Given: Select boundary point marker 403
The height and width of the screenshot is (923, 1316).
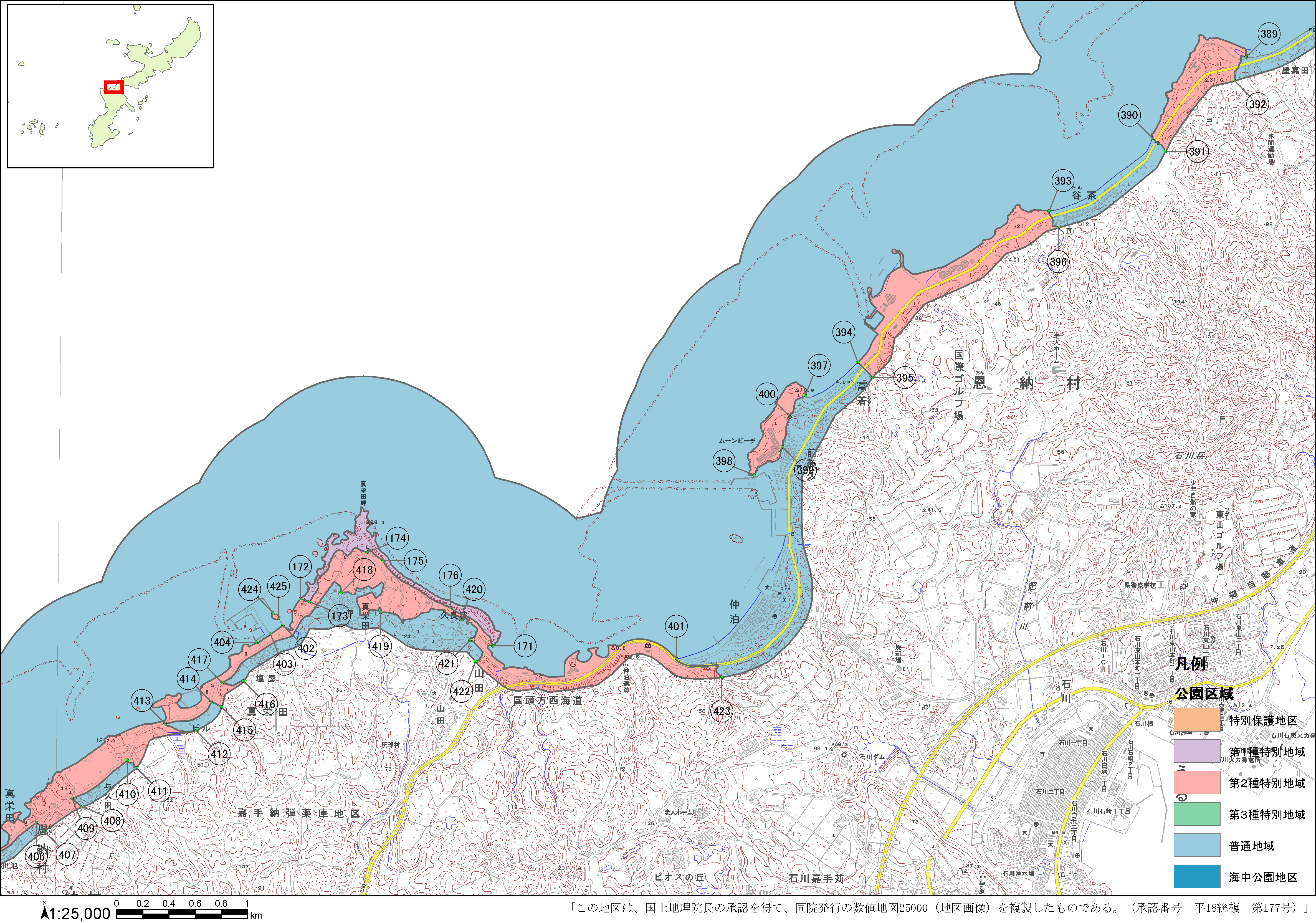Looking at the screenshot, I should (284, 664).
